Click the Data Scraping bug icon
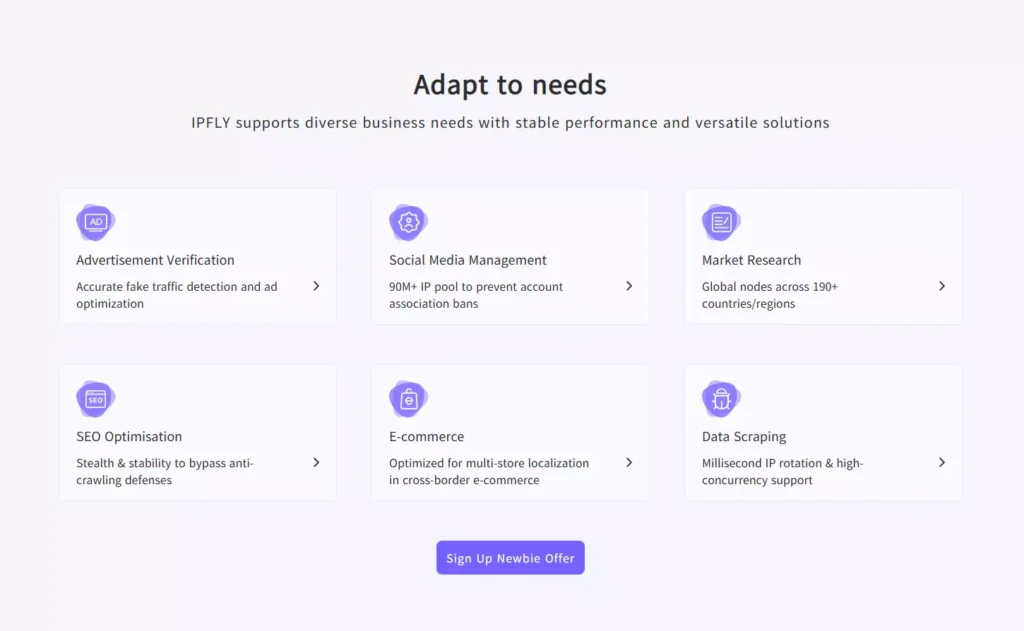The width and height of the screenshot is (1024, 631). tap(721, 398)
